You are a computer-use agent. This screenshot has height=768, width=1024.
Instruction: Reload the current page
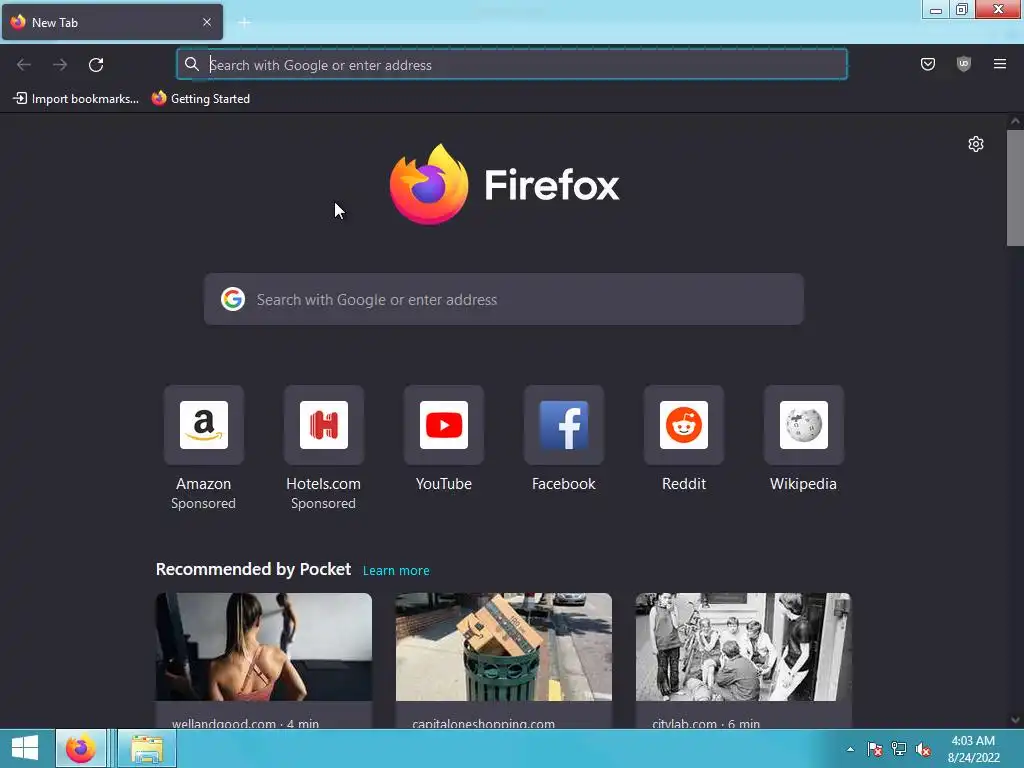(x=96, y=65)
